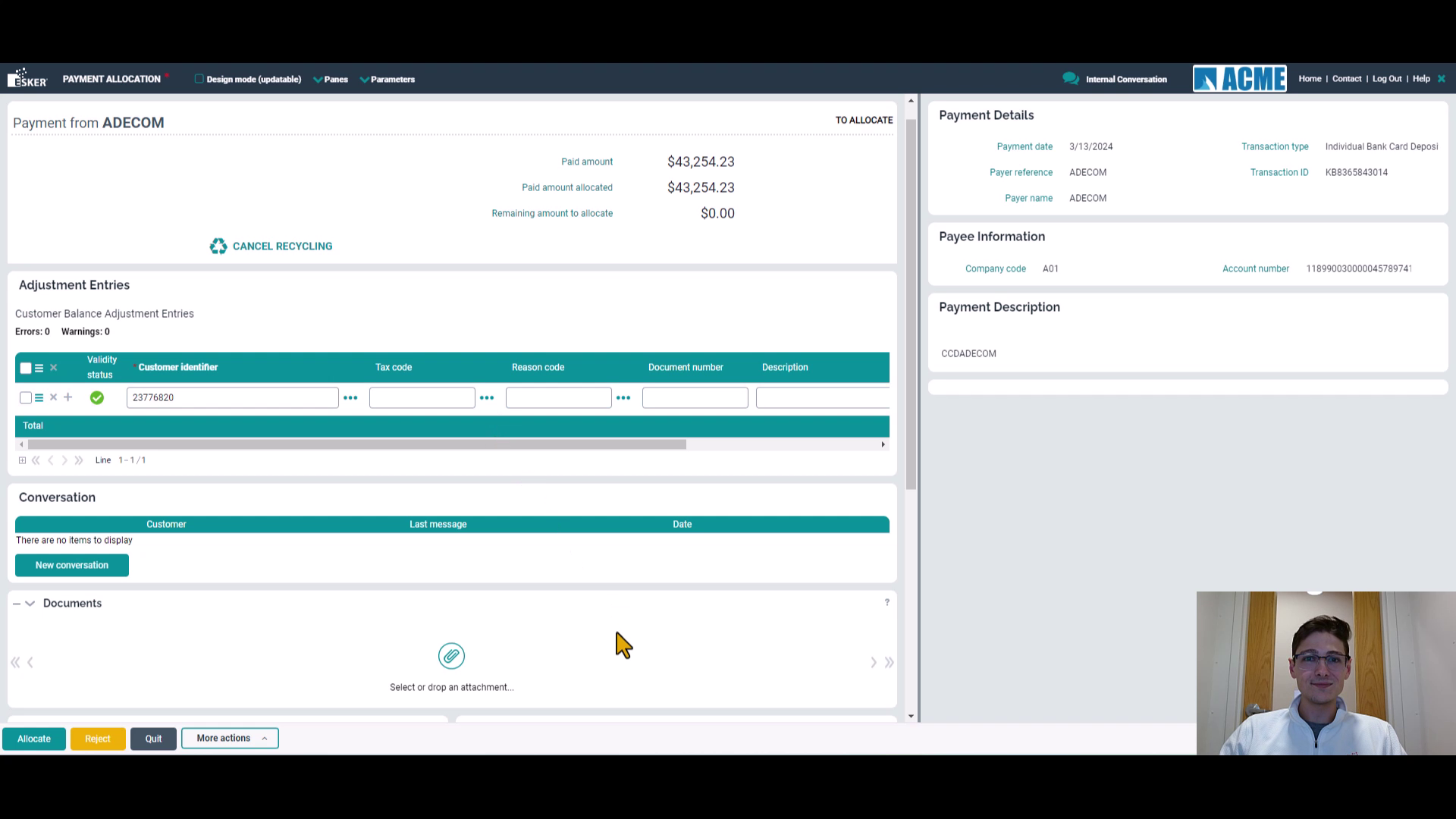Expand the Parameters dropdown
The width and height of the screenshot is (1456, 819).
click(x=387, y=79)
